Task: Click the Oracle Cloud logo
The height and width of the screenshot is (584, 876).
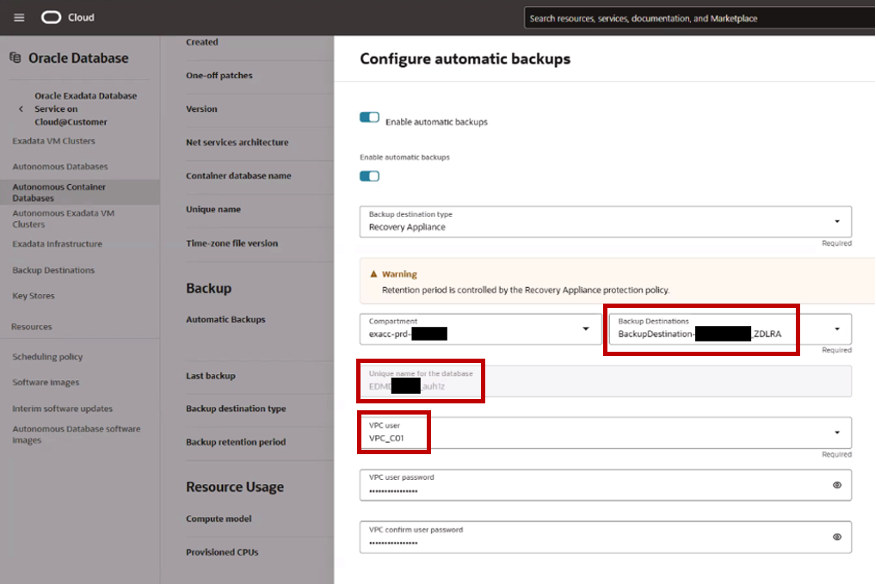Action: (x=51, y=18)
